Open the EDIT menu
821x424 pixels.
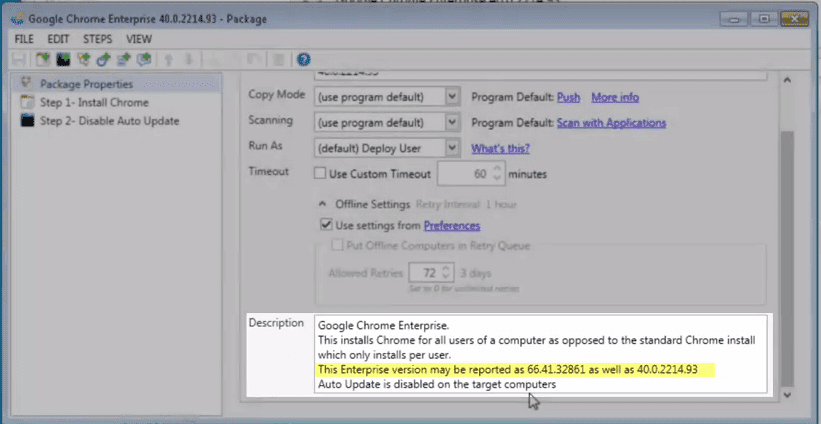pos(58,39)
